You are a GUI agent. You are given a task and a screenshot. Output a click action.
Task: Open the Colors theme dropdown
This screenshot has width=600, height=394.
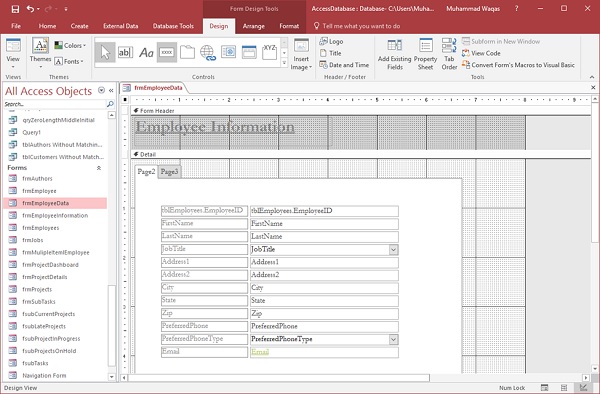point(70,46)
